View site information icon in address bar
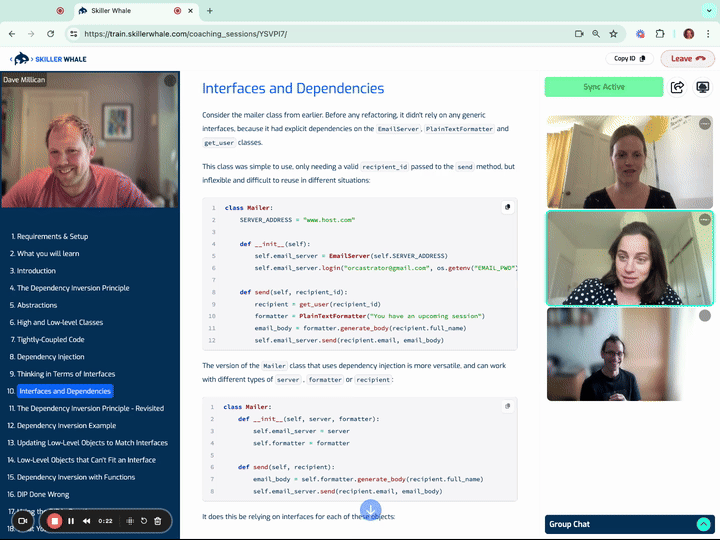 tap(73, 34)
